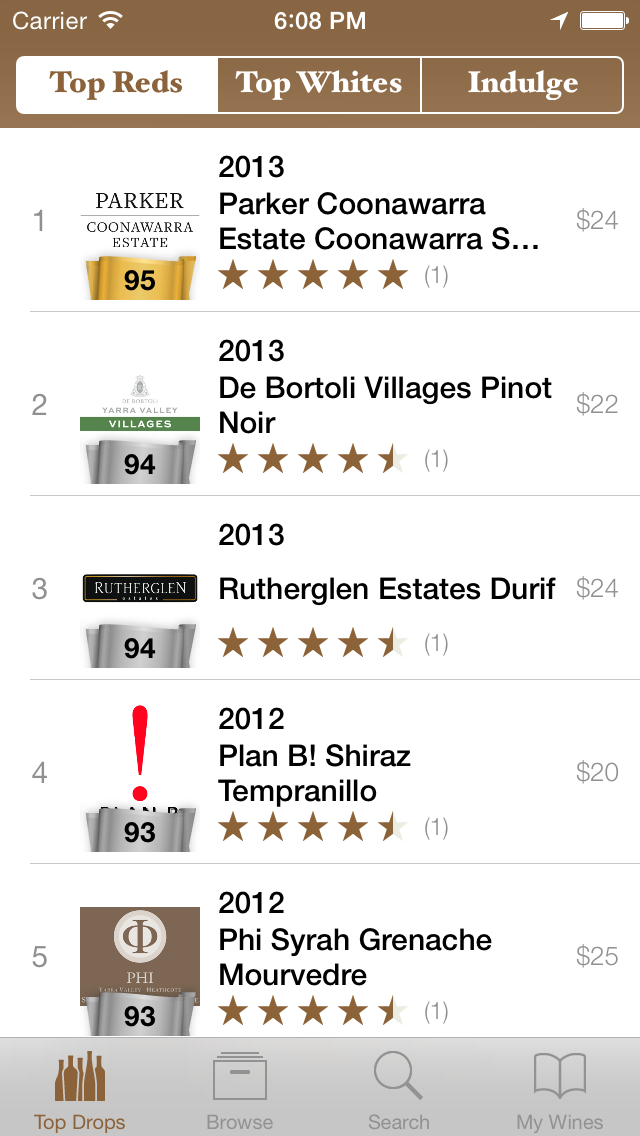Open the Indulge tab

click(521, 85)
